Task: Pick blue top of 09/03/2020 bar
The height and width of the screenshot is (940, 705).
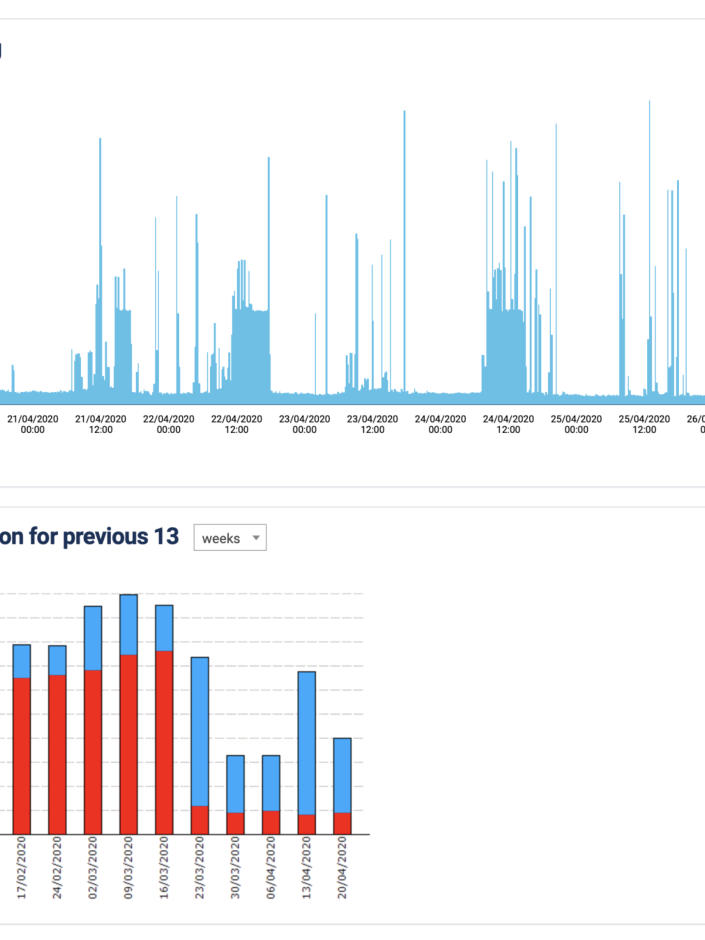Action: [129, 625]
